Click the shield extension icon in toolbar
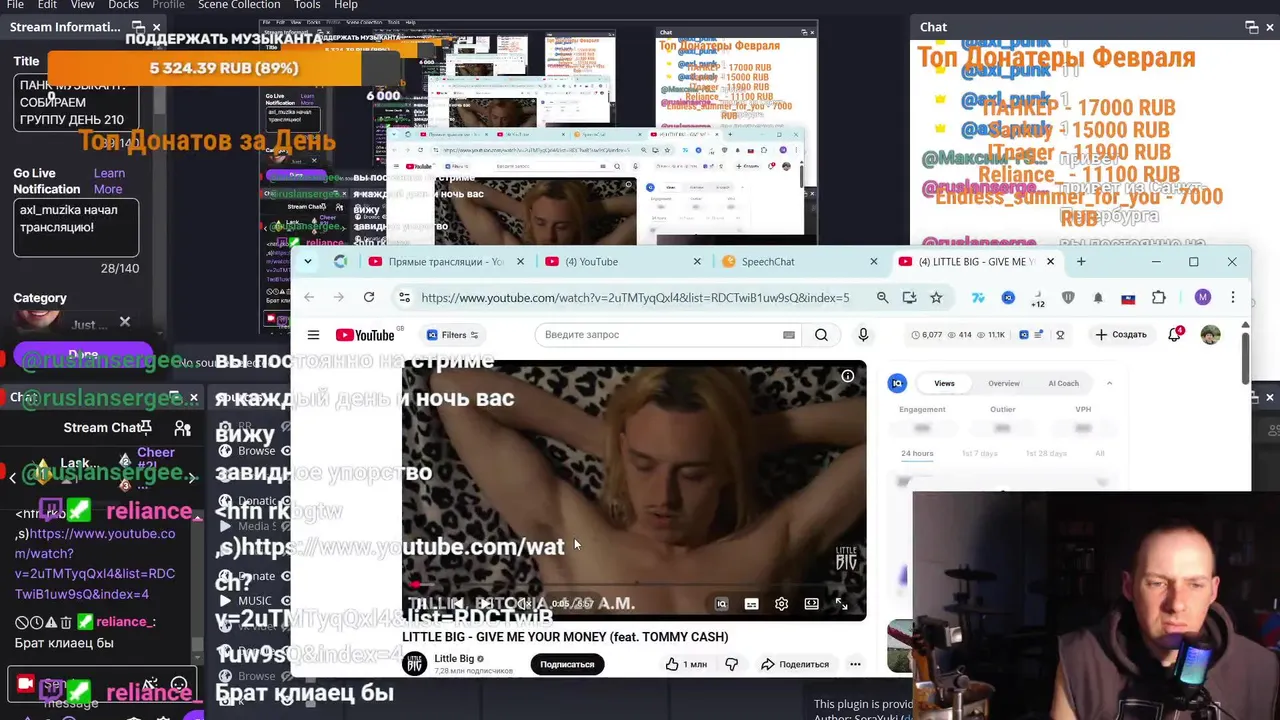This screenshot has height=720, width=1280. 1068,297
